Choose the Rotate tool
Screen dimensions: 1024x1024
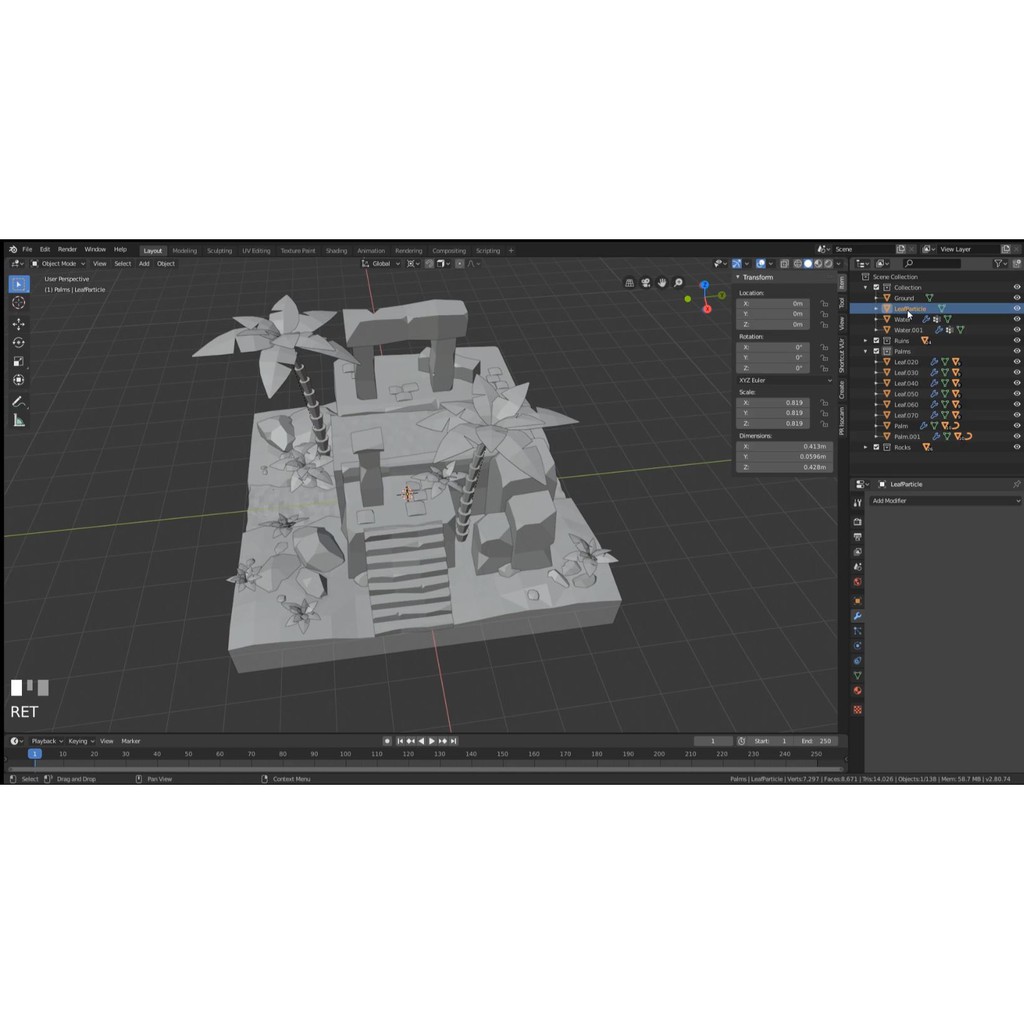click(x=18, y=343)
